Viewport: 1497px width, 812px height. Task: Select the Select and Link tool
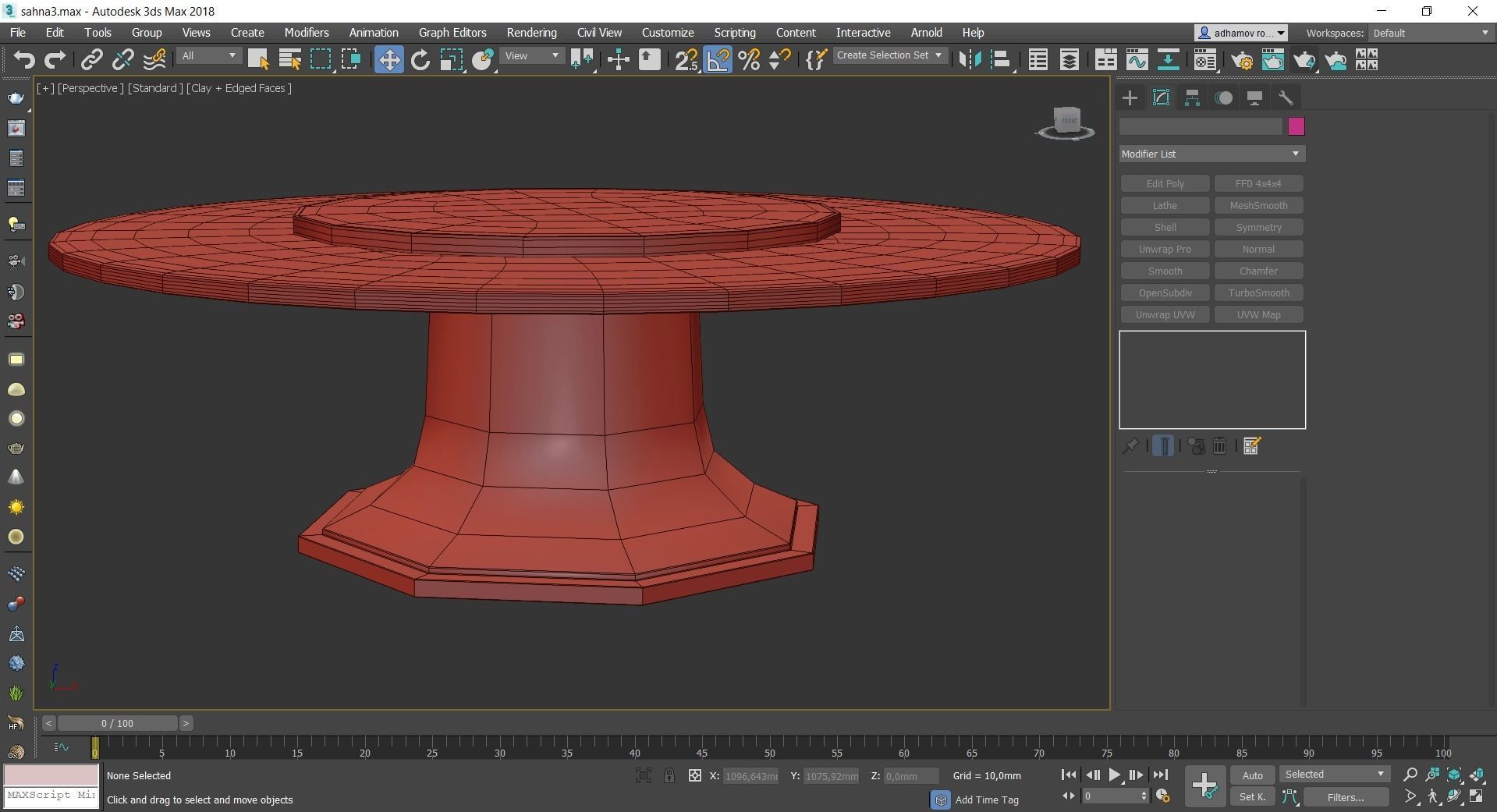tap(92, 60)
